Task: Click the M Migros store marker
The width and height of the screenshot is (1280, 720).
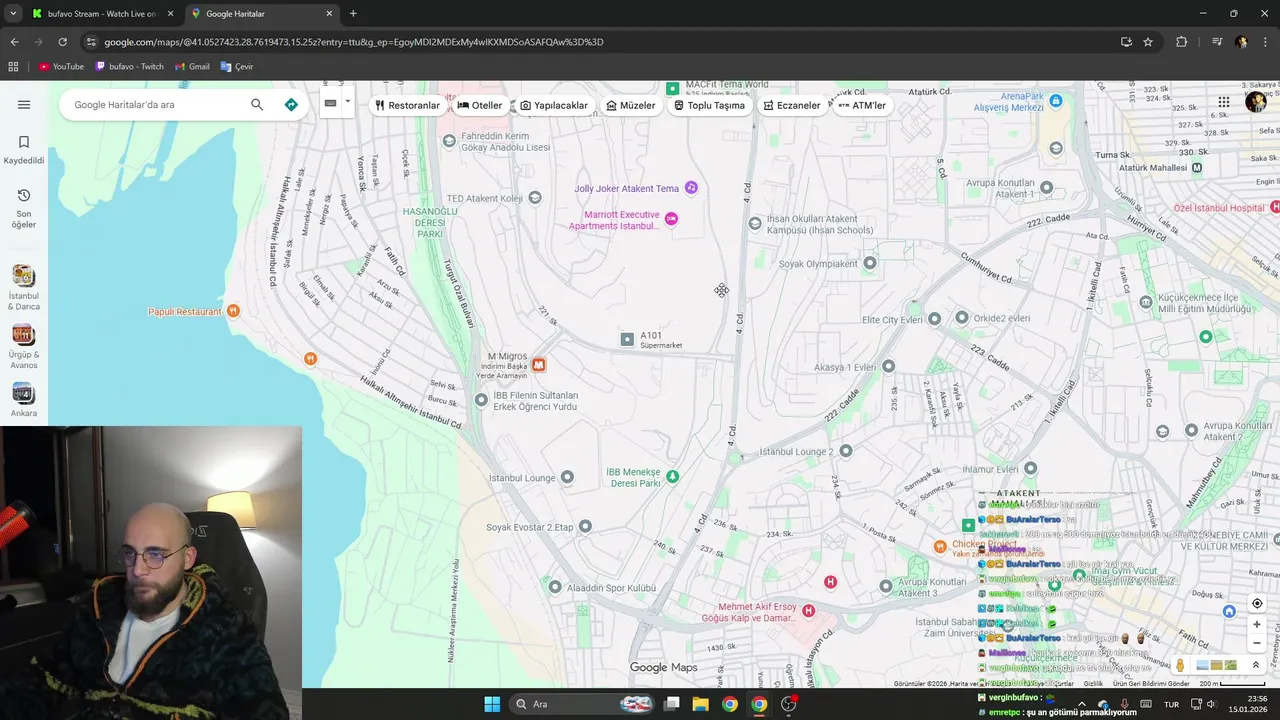Action: coord(538,365)
